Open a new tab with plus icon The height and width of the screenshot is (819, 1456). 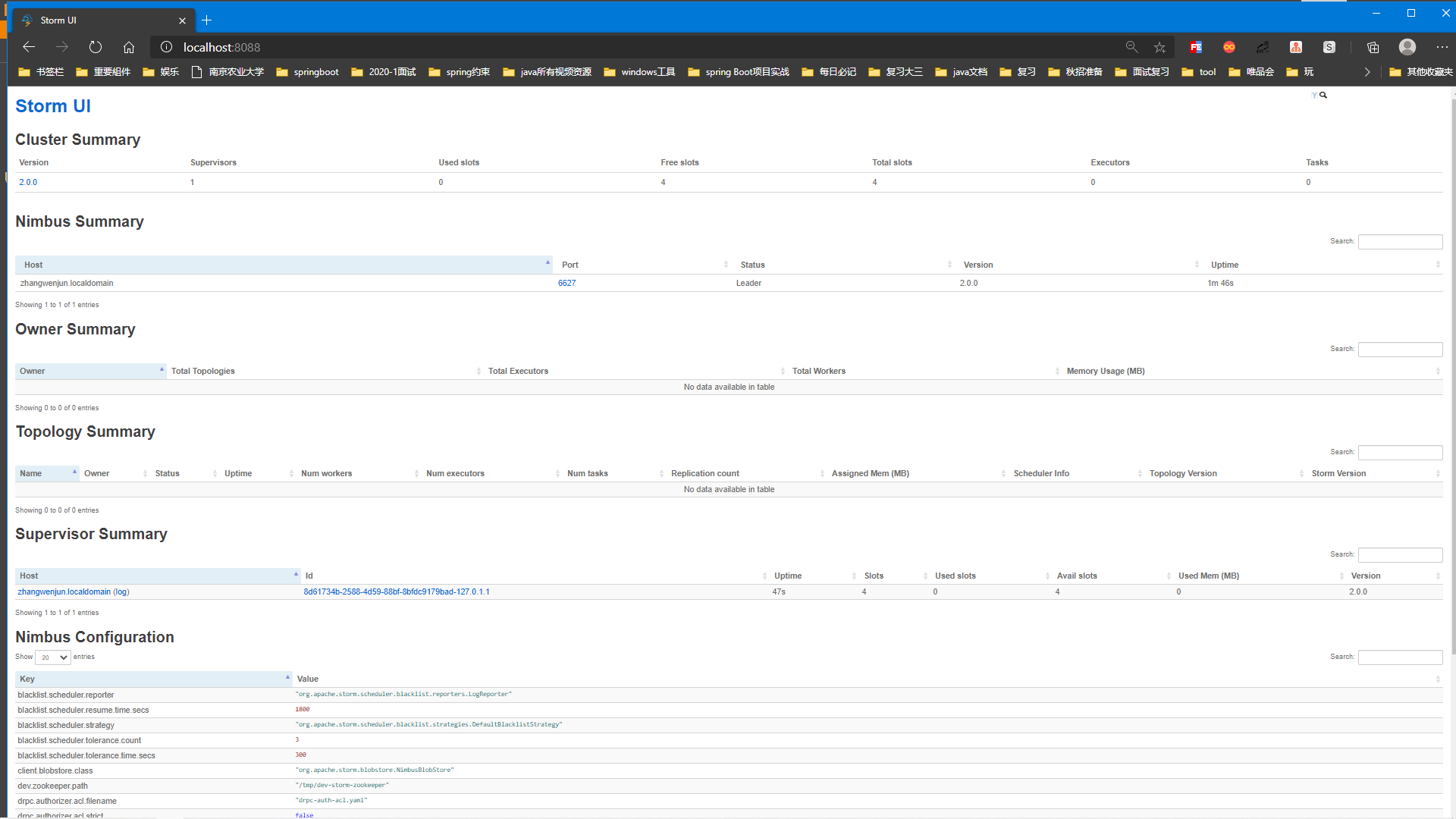pyautogui.click(x=207, y=20)
